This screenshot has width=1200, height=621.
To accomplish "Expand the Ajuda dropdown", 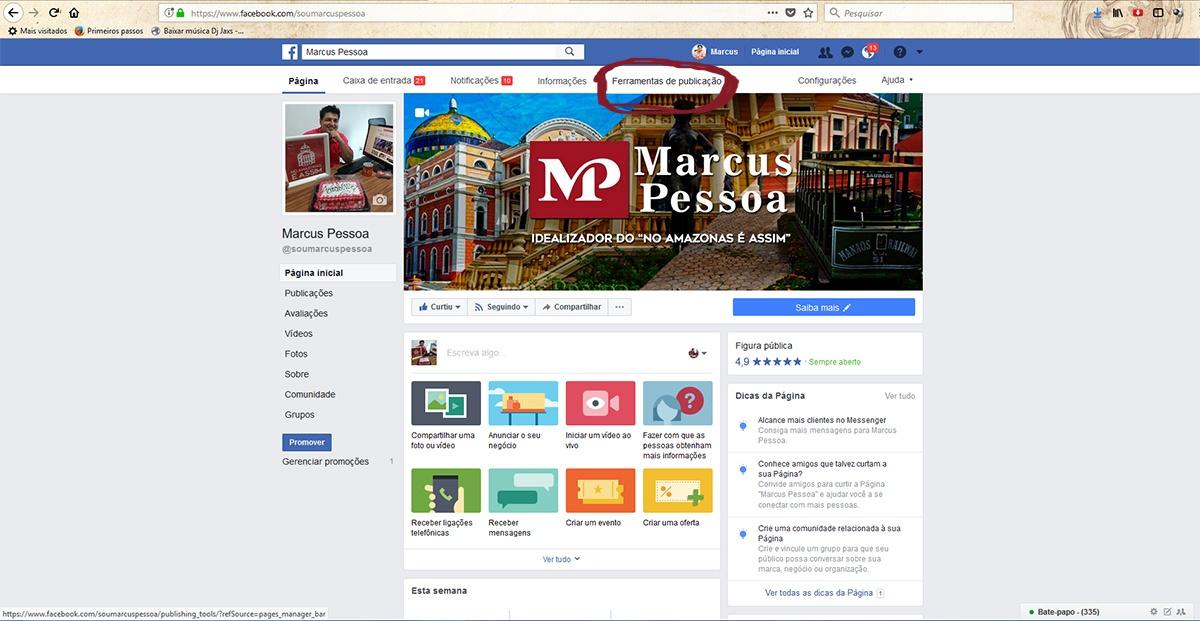I will [x=897, y=80].
